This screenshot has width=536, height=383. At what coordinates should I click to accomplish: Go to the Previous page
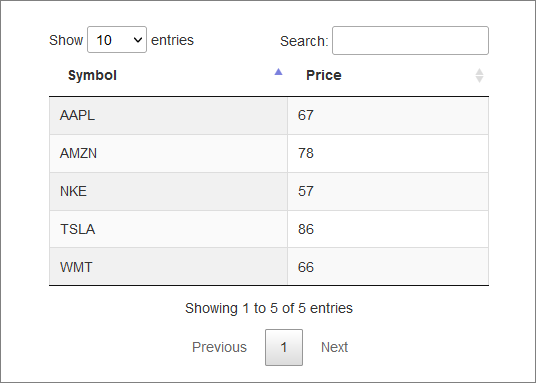(x=219, y=347)
